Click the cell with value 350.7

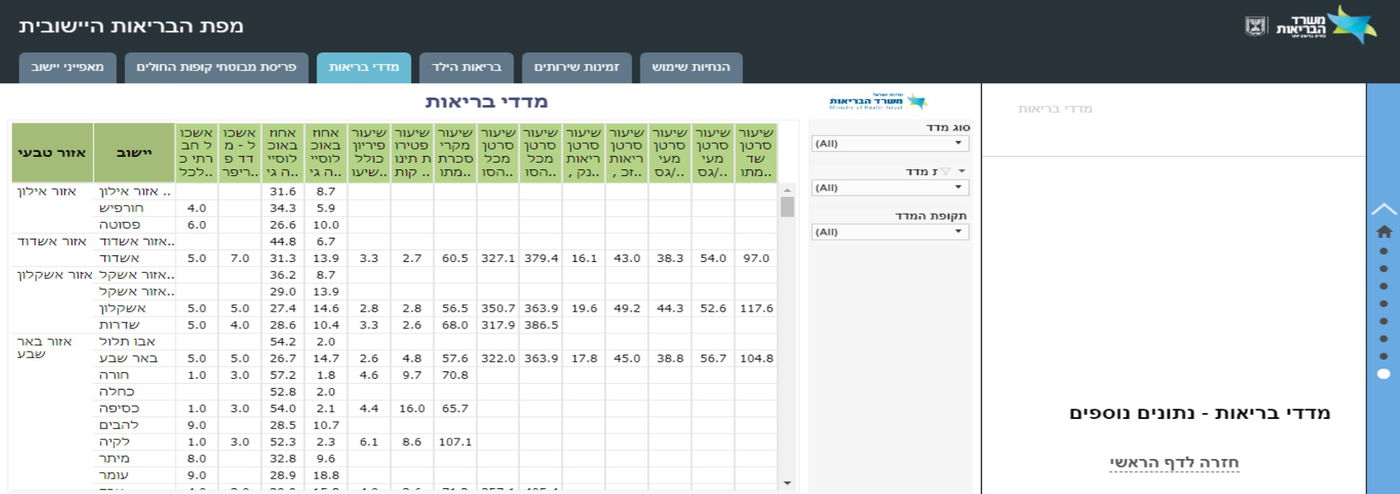[x=498, y=308]
